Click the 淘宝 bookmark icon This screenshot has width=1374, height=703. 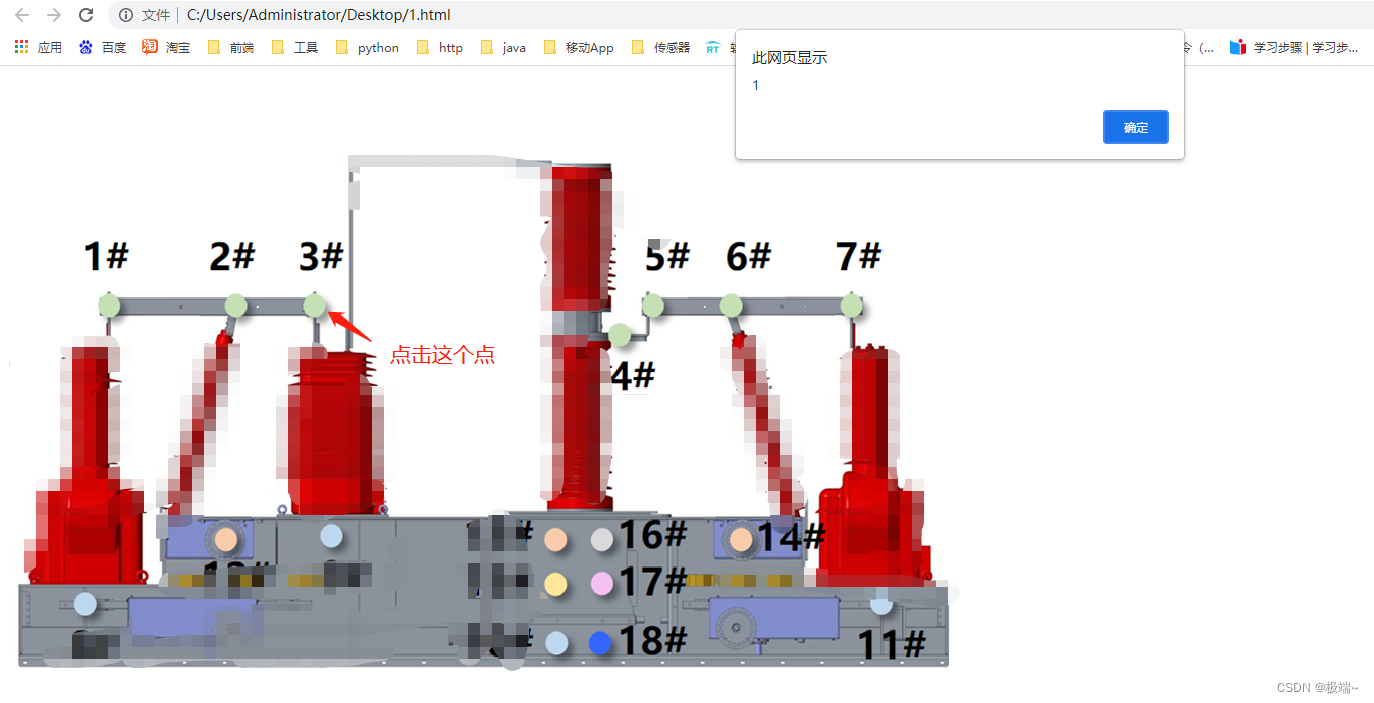[150, 46]
